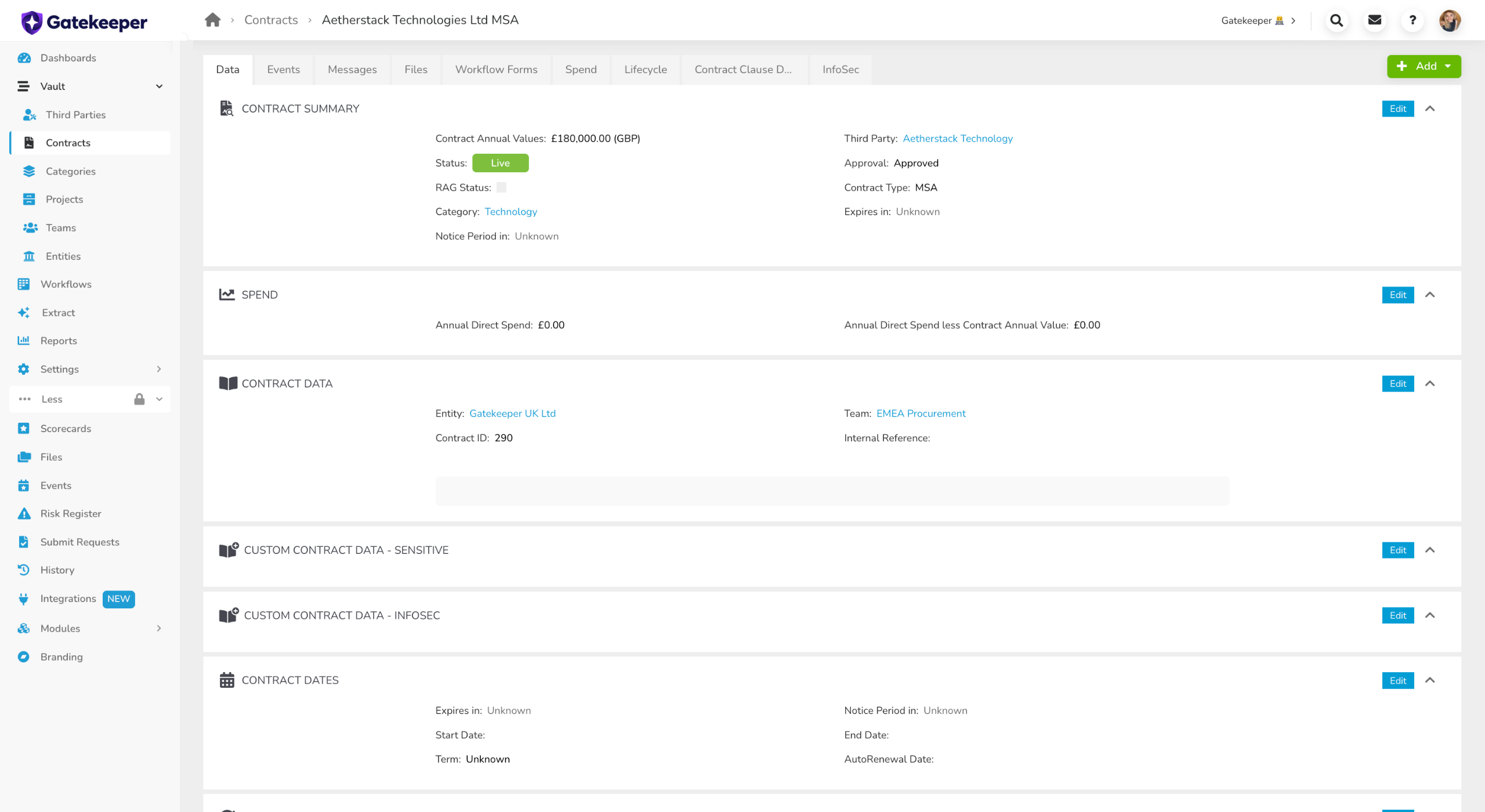Image resolution: width=1485 pixels, height=812 pixels.
Task: Open the Technology category link
Action: click(x=511, y=212)
